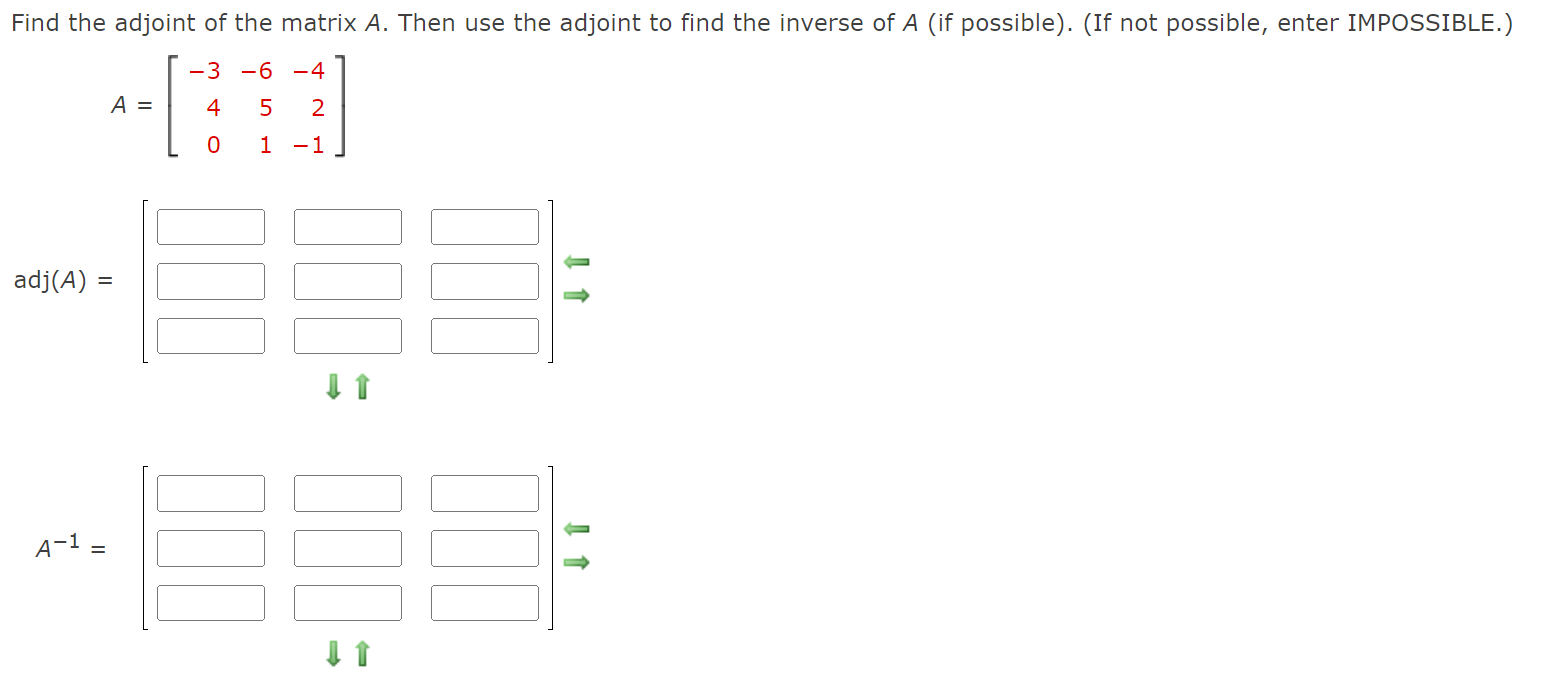Click the up arrow below the A⁻¹ matrix
Screen dimensions: 1547x682
[x=360, y=653]
